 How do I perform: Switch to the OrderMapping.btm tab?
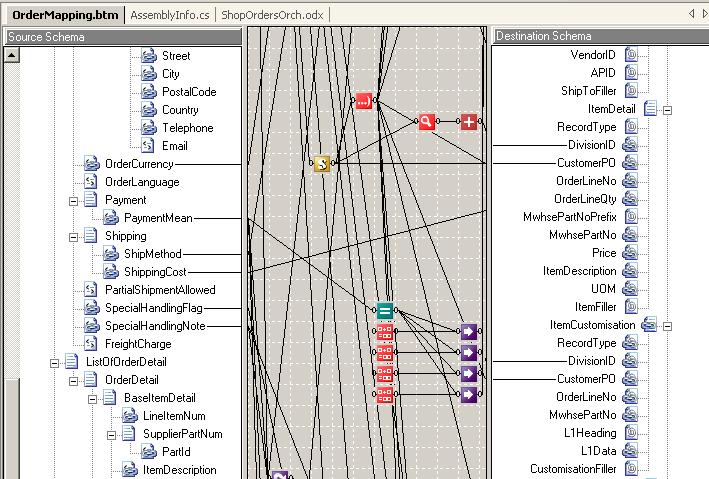pos(65,15)
